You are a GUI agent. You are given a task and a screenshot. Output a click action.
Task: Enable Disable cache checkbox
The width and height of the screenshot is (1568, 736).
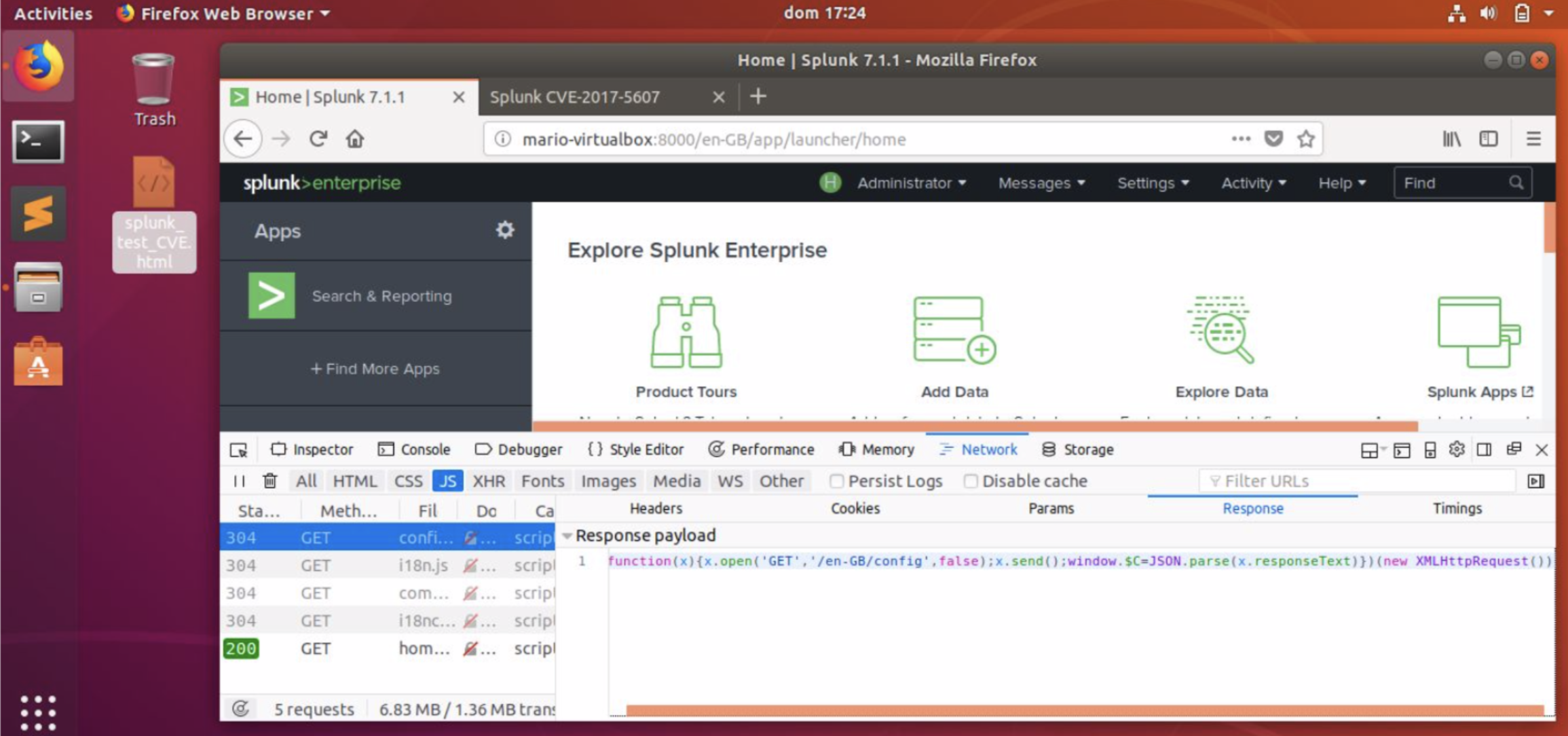tap(971, 481)
